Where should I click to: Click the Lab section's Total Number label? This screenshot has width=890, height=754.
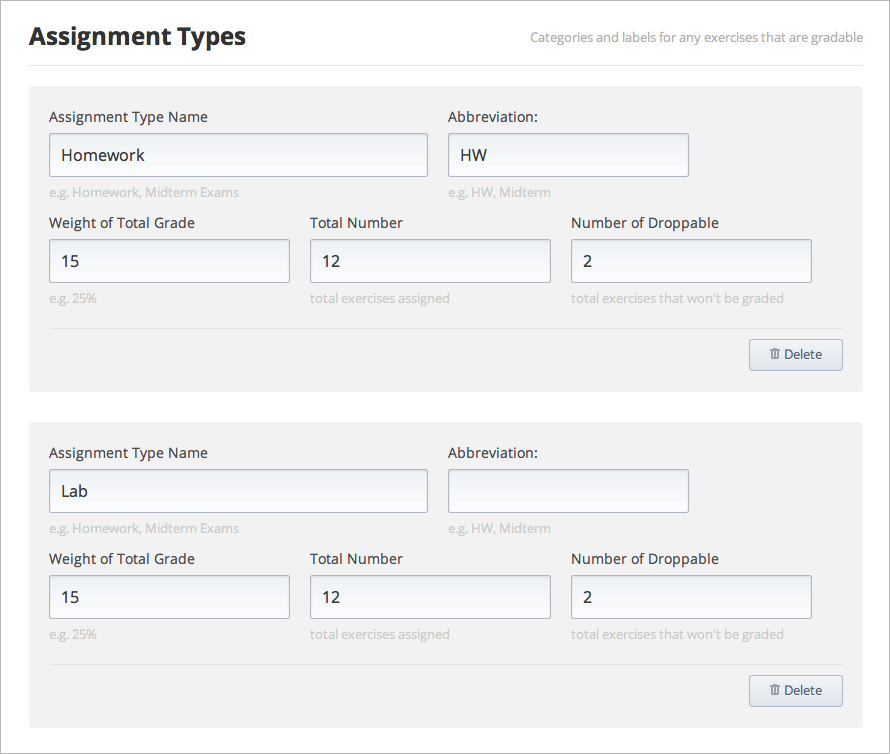click(356, 559)
